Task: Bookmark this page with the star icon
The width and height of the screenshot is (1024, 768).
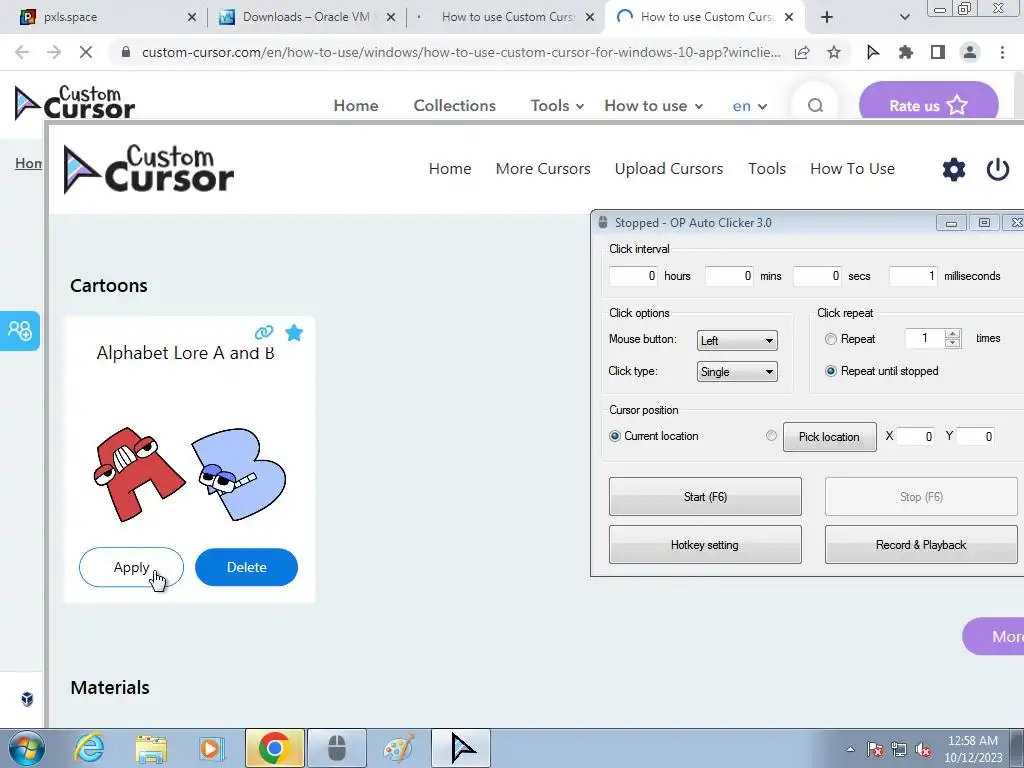Action: point(834,52)
